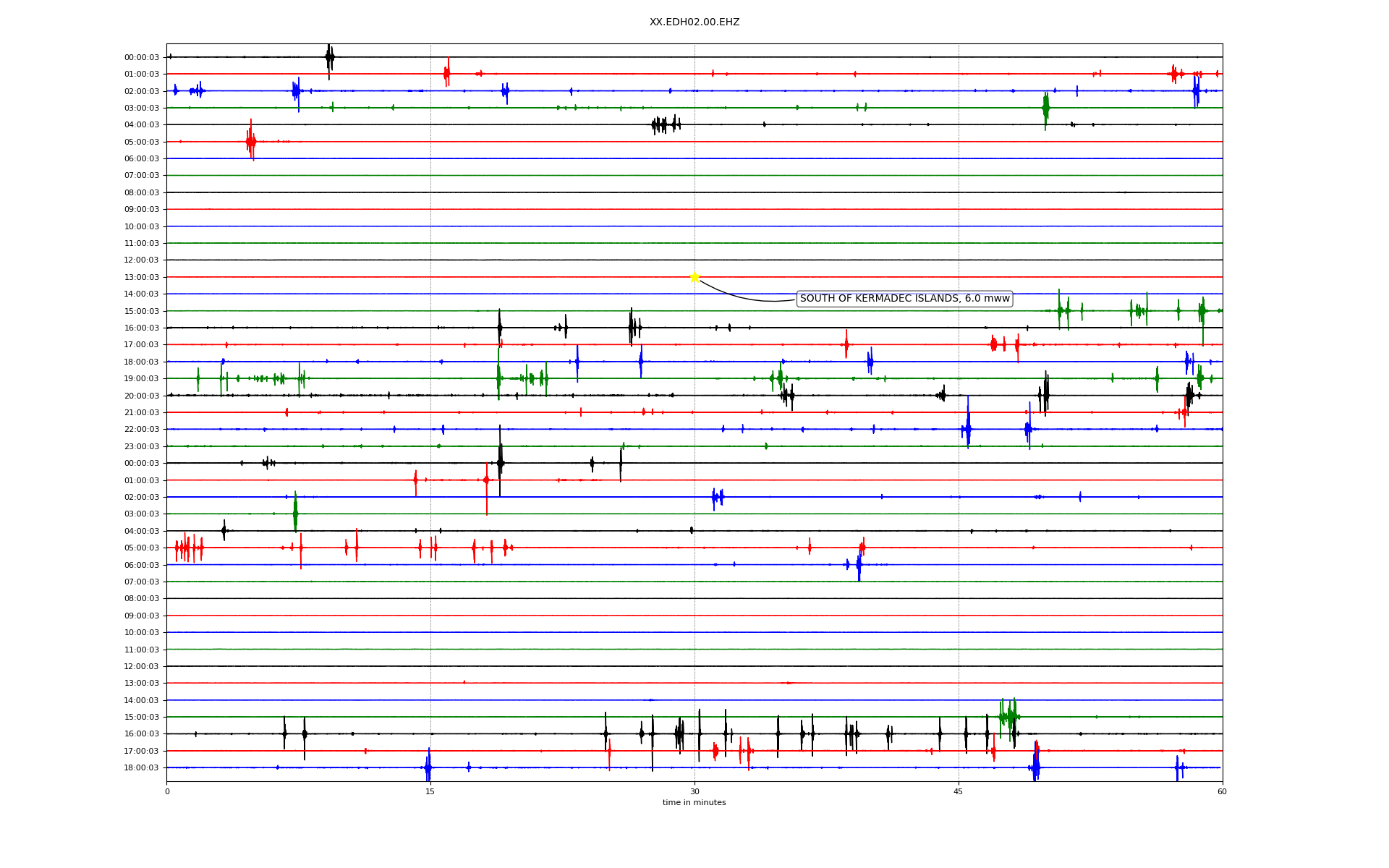Click the largest blue spike on 22:00:03 trace
The height and width of the screenshot is (868, 1389).
coord(968,427)
